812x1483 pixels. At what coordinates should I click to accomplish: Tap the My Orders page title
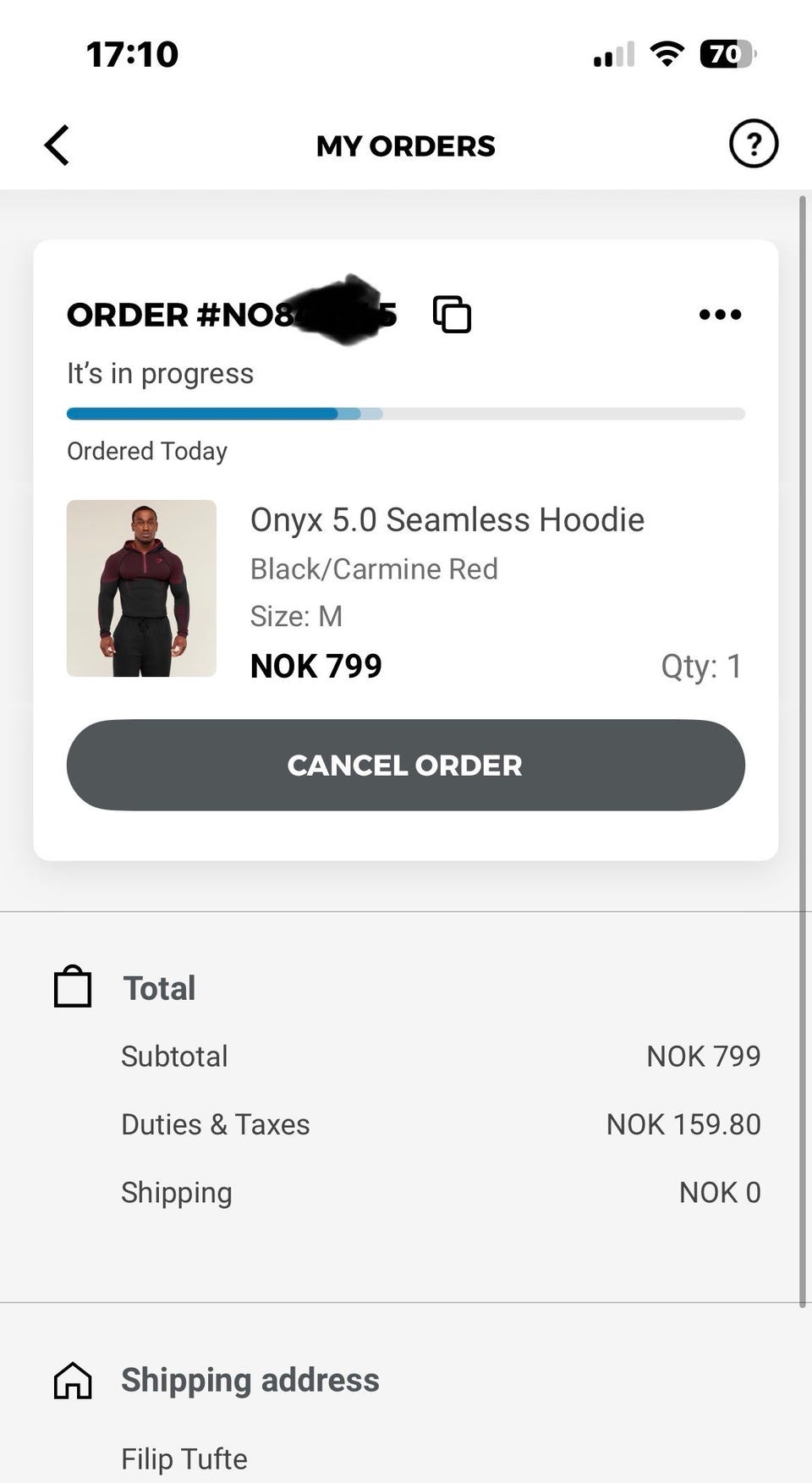(405, 146)
